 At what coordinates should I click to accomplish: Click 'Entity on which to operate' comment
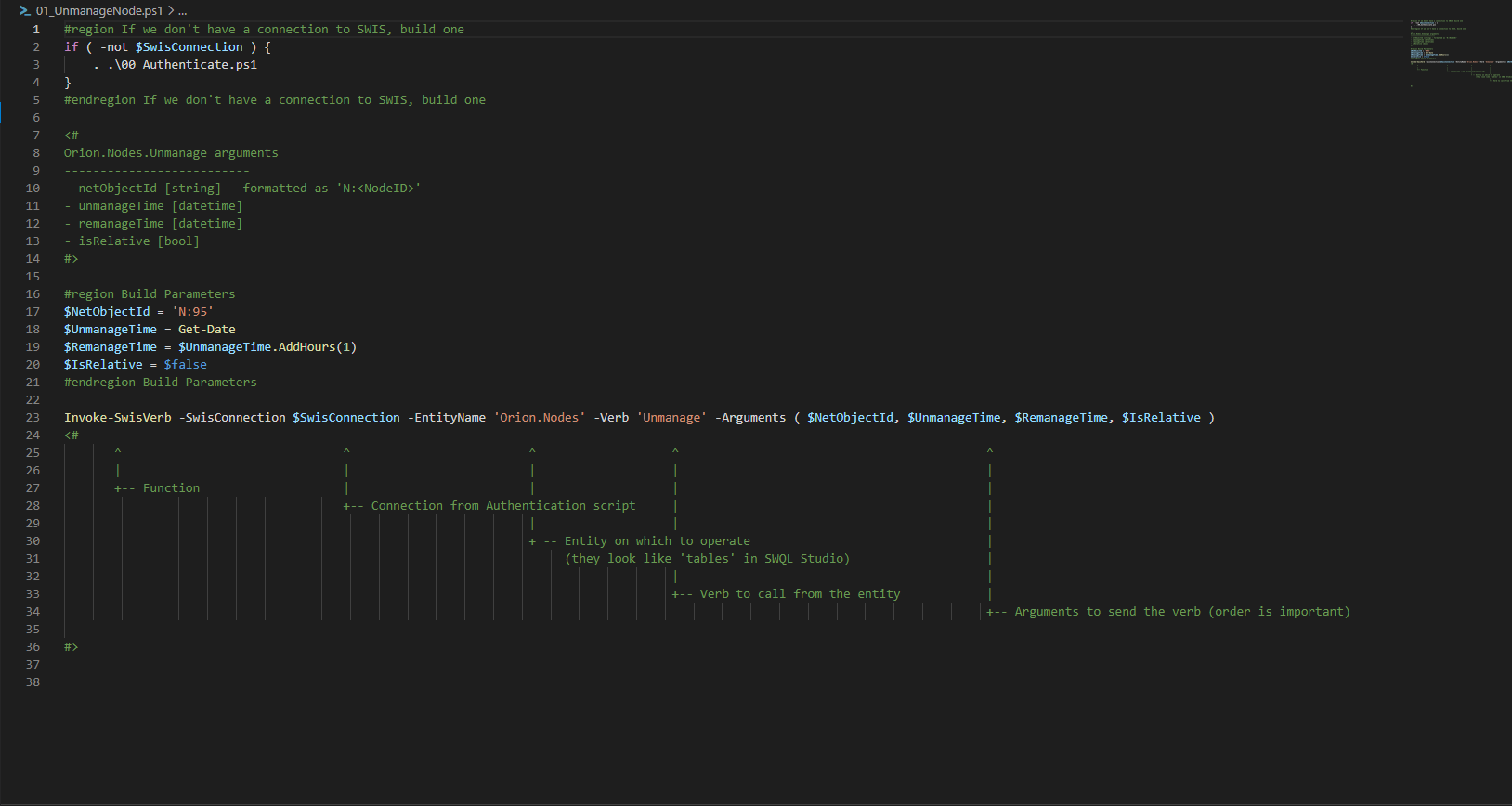tap(658, 540)
